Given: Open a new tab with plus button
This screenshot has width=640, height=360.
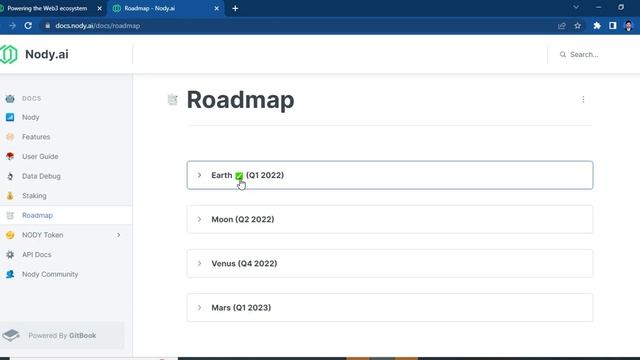Looking at the screenshot, I should point(235,8).
